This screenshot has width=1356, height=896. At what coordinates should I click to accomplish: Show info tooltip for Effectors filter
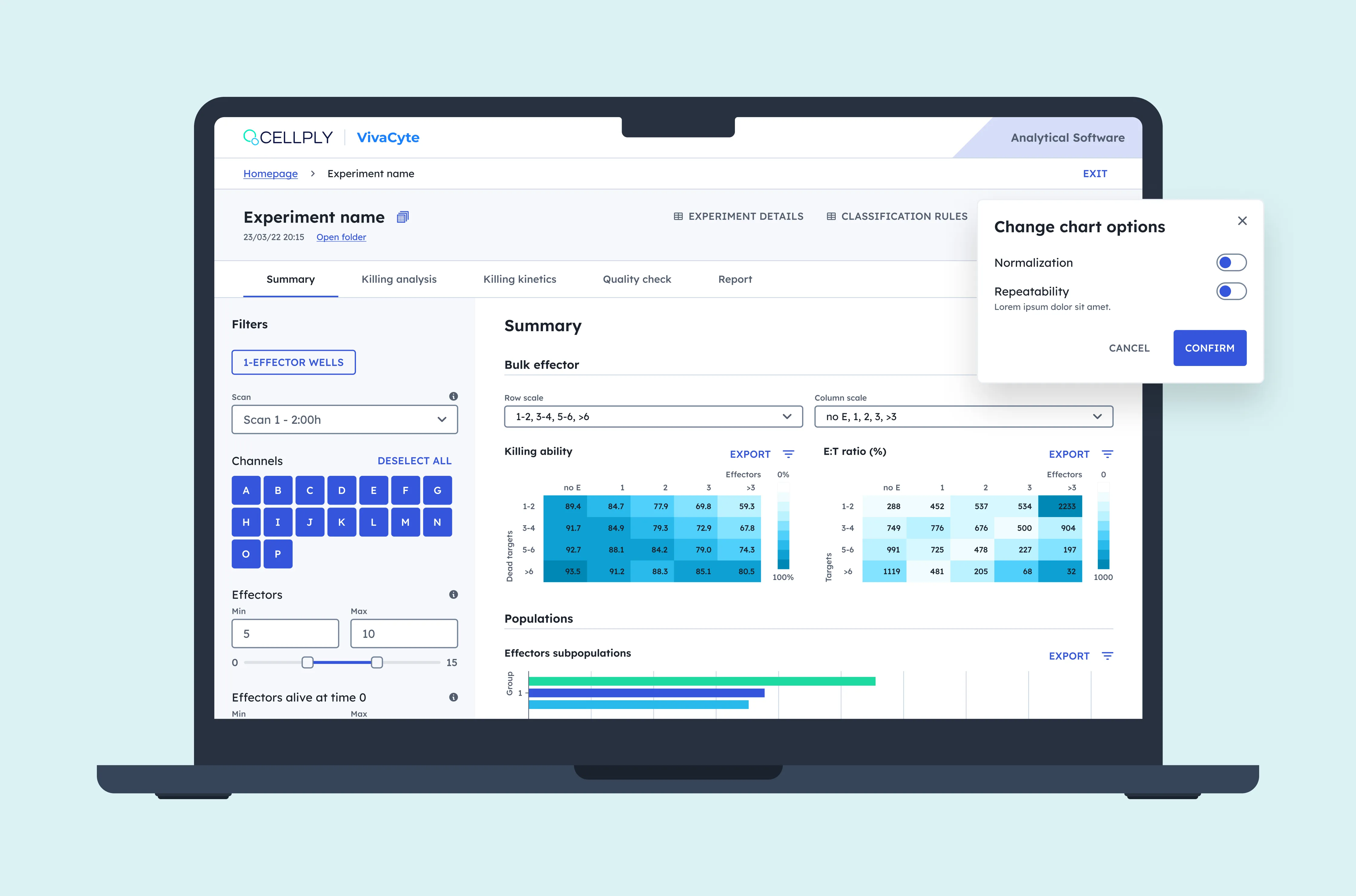454,595
